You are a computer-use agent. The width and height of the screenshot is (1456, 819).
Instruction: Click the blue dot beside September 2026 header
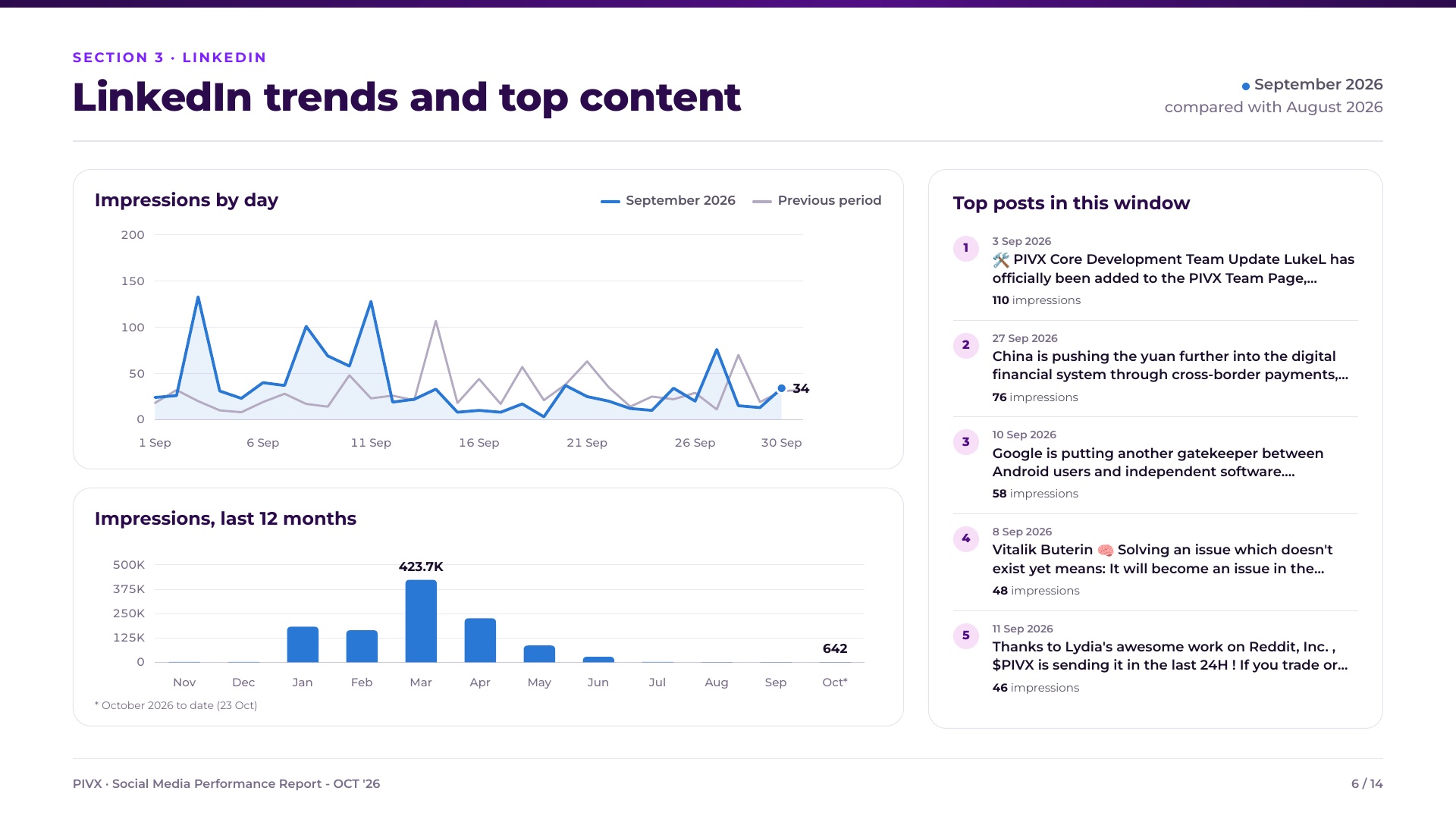[x=1245, y=86]
